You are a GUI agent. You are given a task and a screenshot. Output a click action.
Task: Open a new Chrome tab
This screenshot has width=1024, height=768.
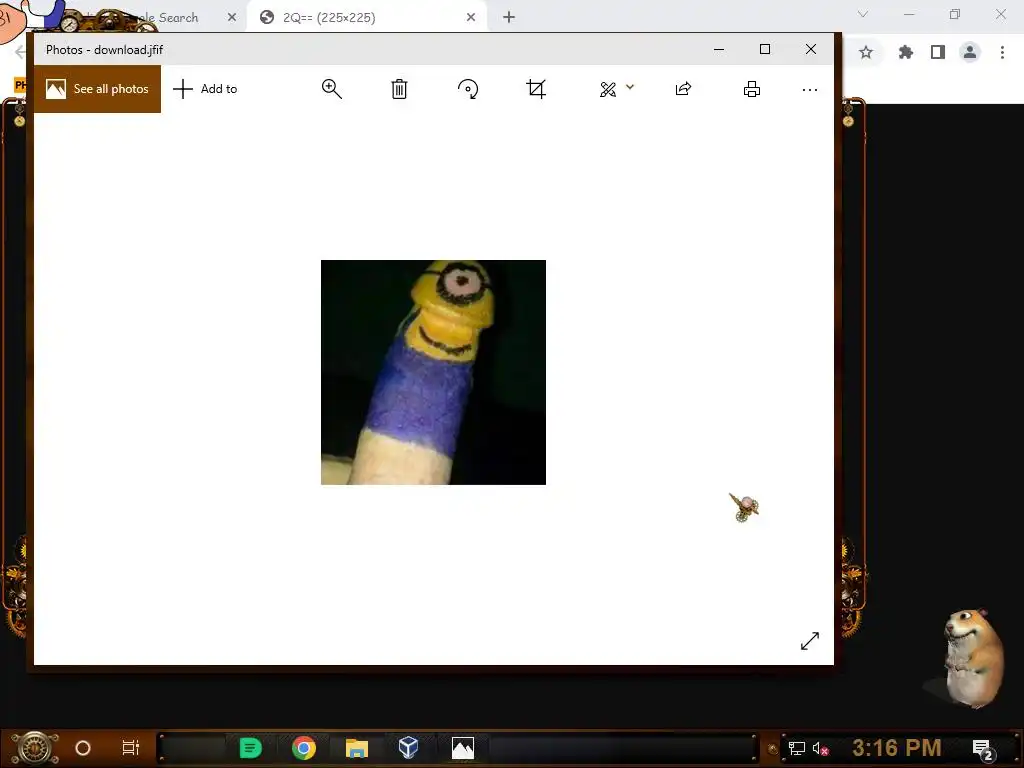pos(509,18)
